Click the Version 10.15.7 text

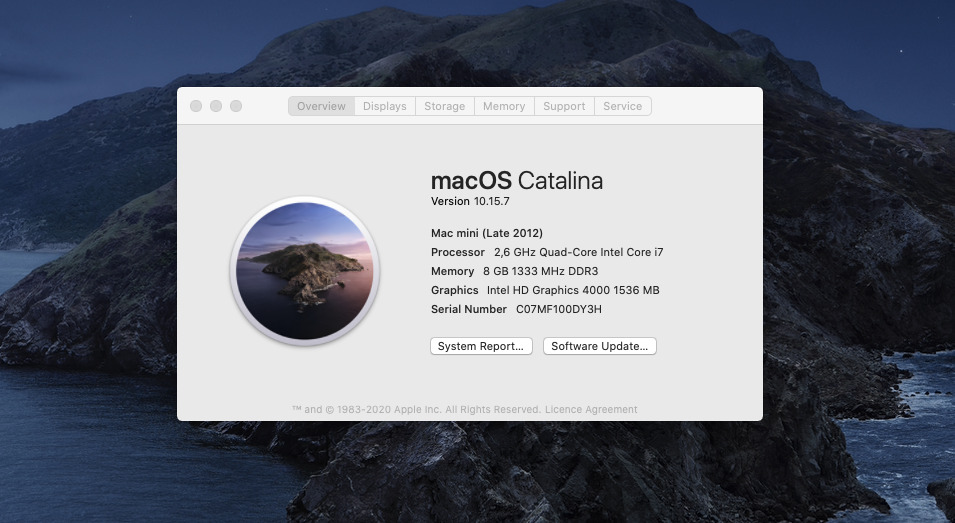[x=470, y=201]
